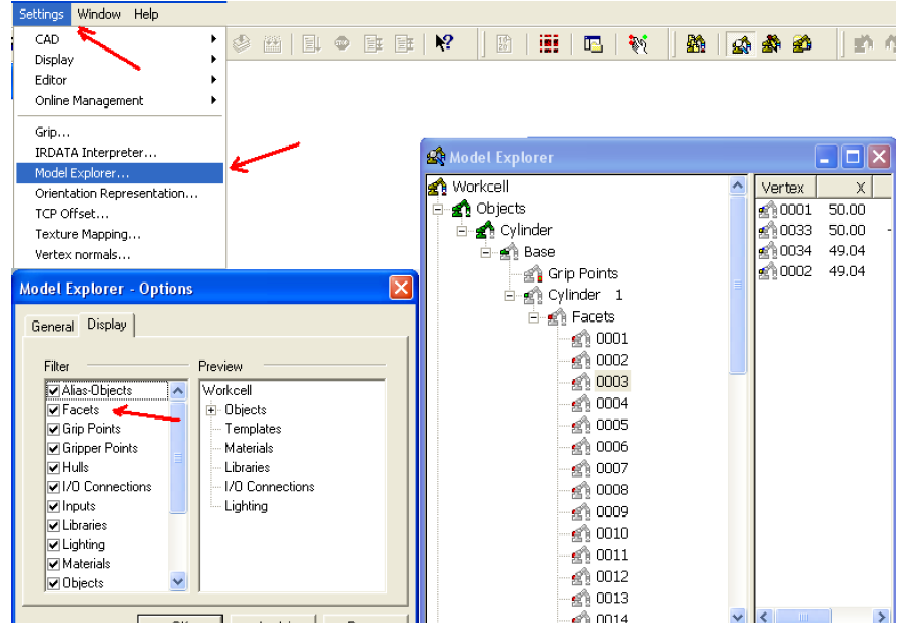Uncheck the Inputs filter

click(x=53, y=506)
